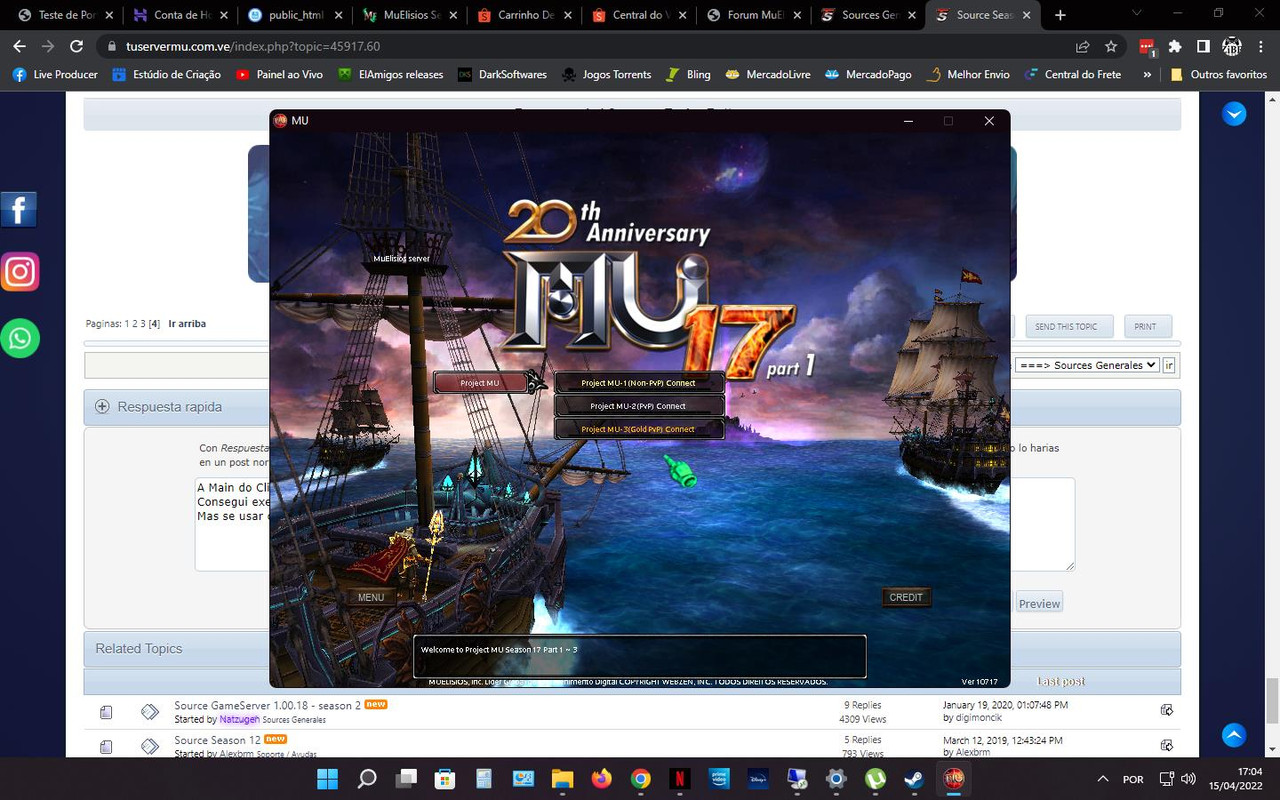Viewport: 1280px width, 800px height.
Task: Click the Facebook icon on the left sidebar
Action: pyautogui.click(x=19, y=210)
